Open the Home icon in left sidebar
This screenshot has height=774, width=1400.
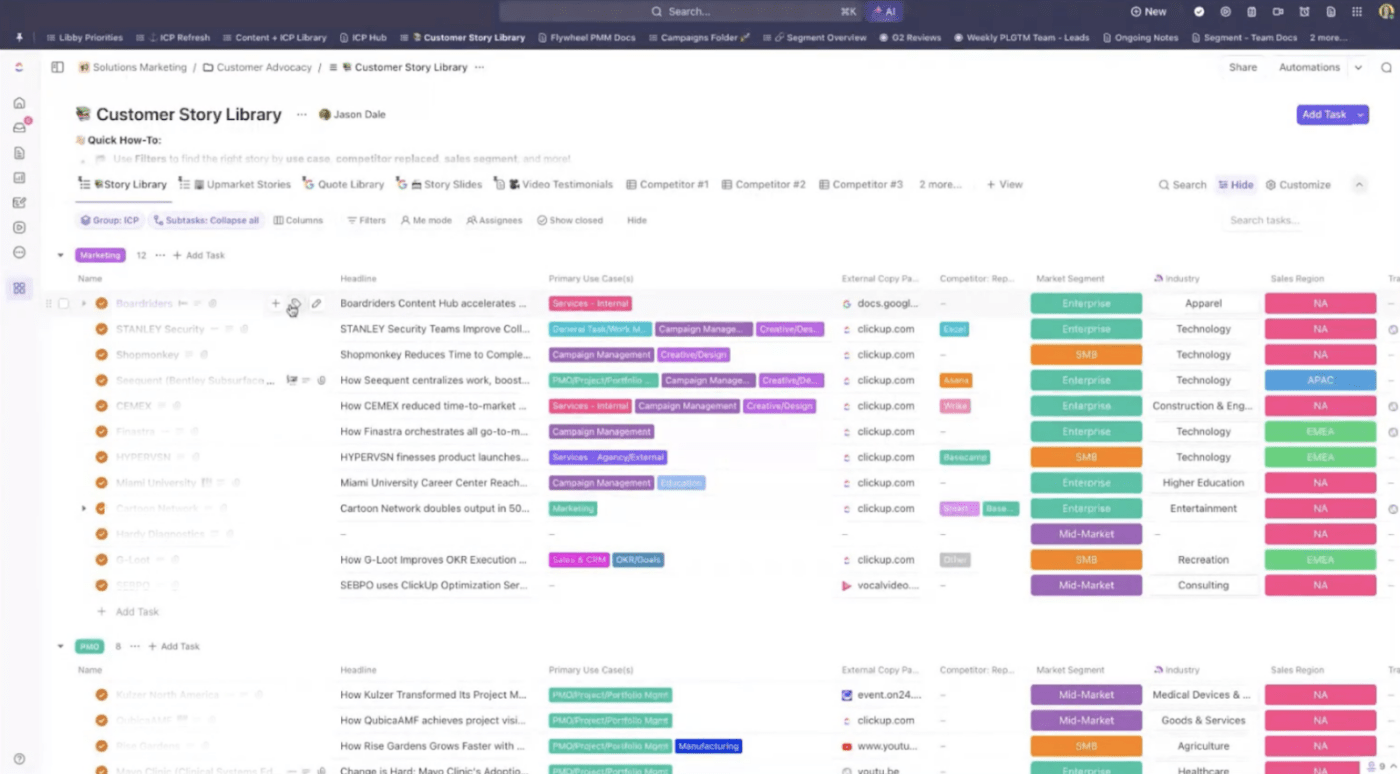coord(19,103)
